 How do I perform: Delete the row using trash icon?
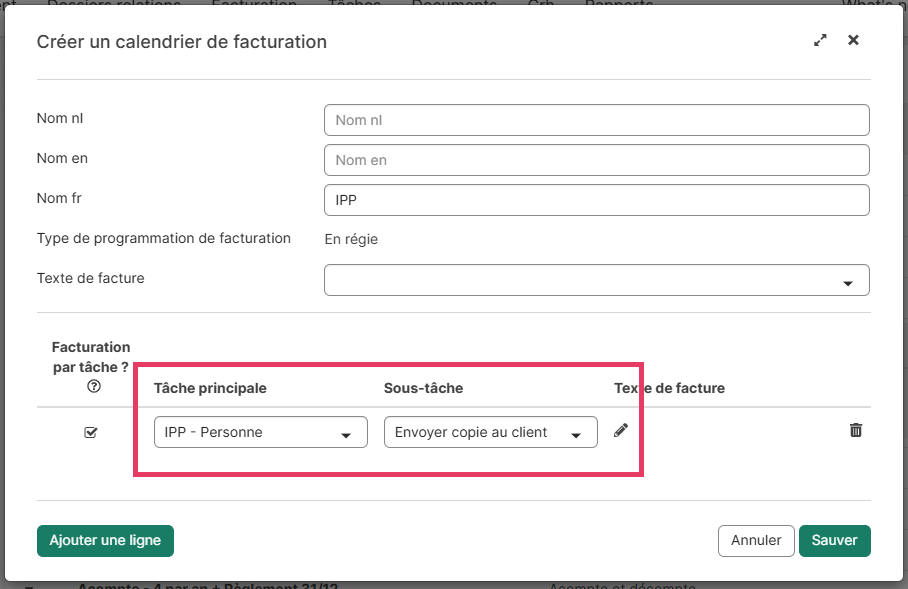pos(856,430)
